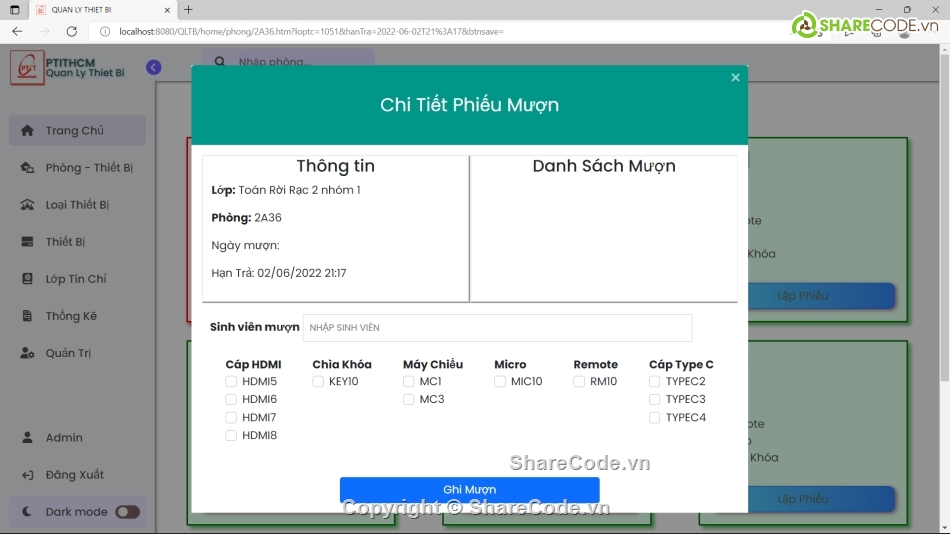Select the MC3 projector checkbox

[409, 400]
